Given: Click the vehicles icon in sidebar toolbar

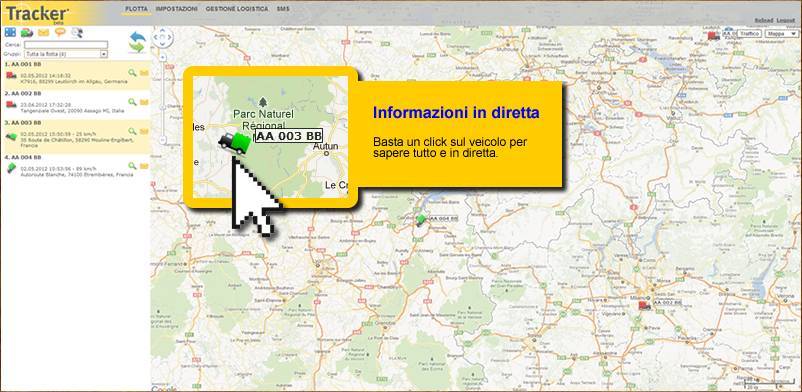Looking at the screenshot, I should (x=27, y=33).
